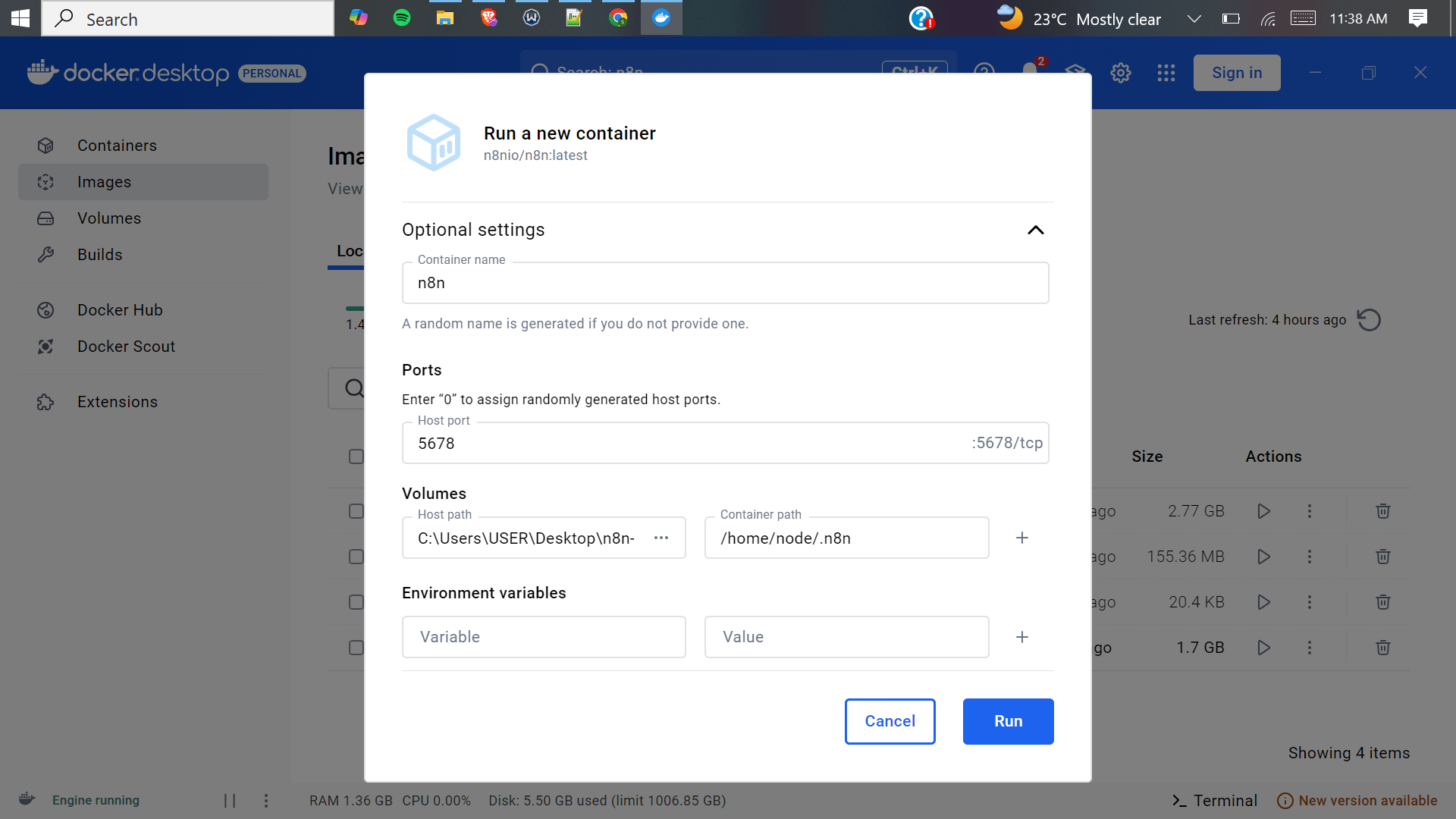Cancel the new container dialog
The width and height of the screenshot is (1456, 819).
click(x=890, y=721)
